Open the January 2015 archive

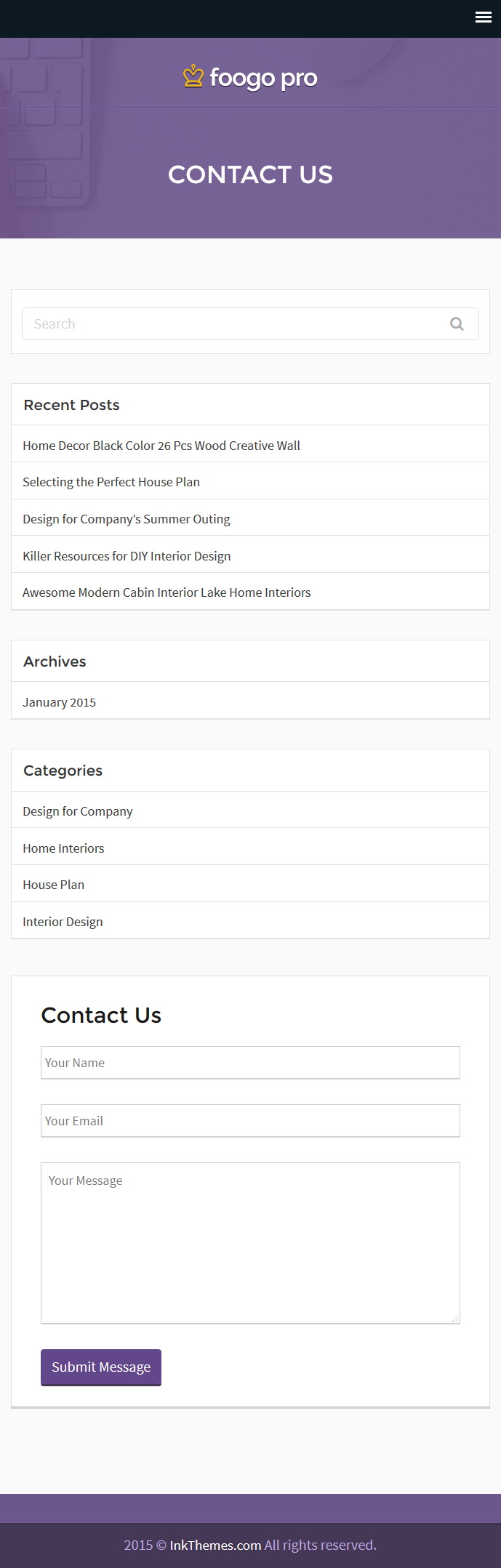pyautogui.click(x=60, y=702)
